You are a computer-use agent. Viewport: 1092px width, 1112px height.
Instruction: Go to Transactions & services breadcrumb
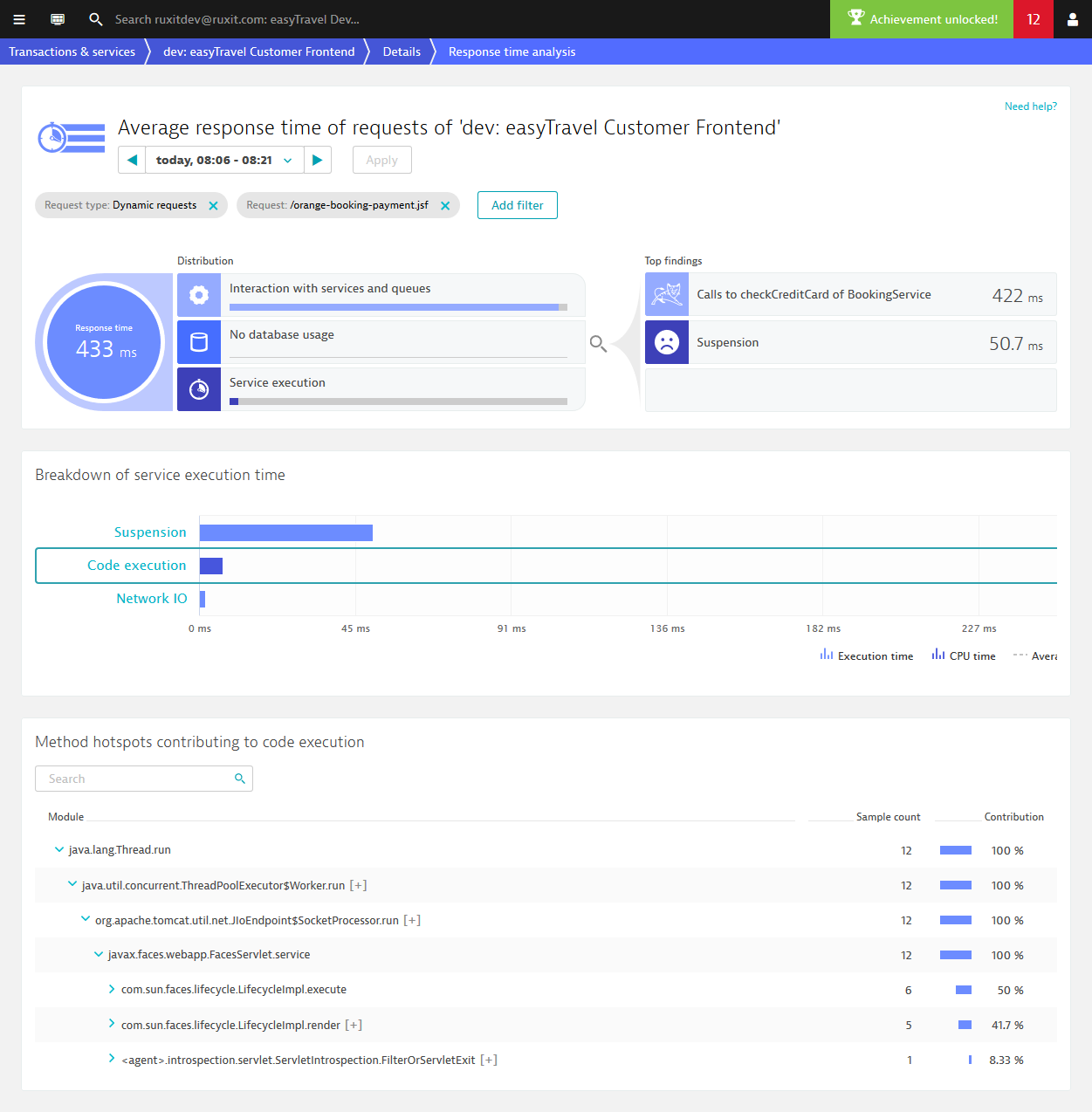click(x=72, y=51)
